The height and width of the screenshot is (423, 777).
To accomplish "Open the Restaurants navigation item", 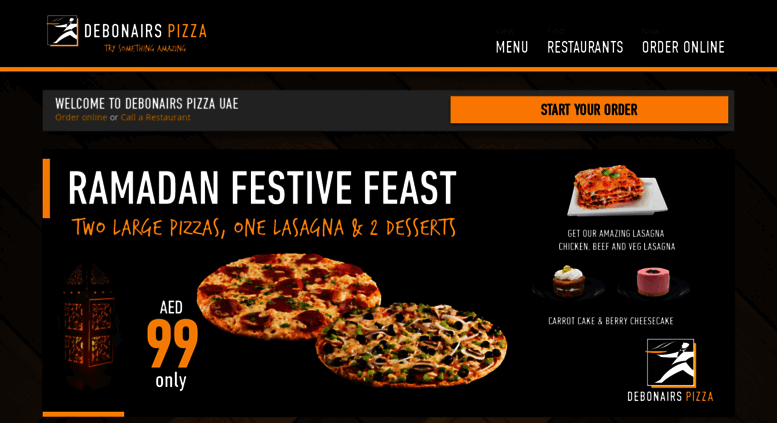I will coord(585,47).
